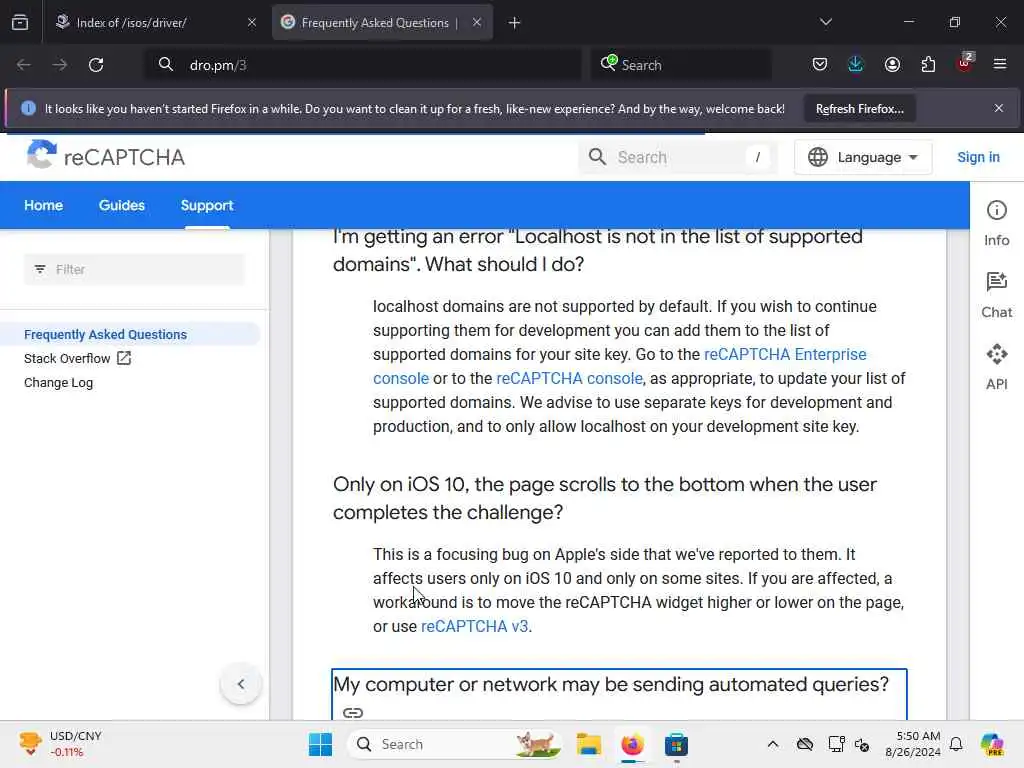Click the Firefox taskbar icon
1024x768 pixels.
click(x=632, y=744)
